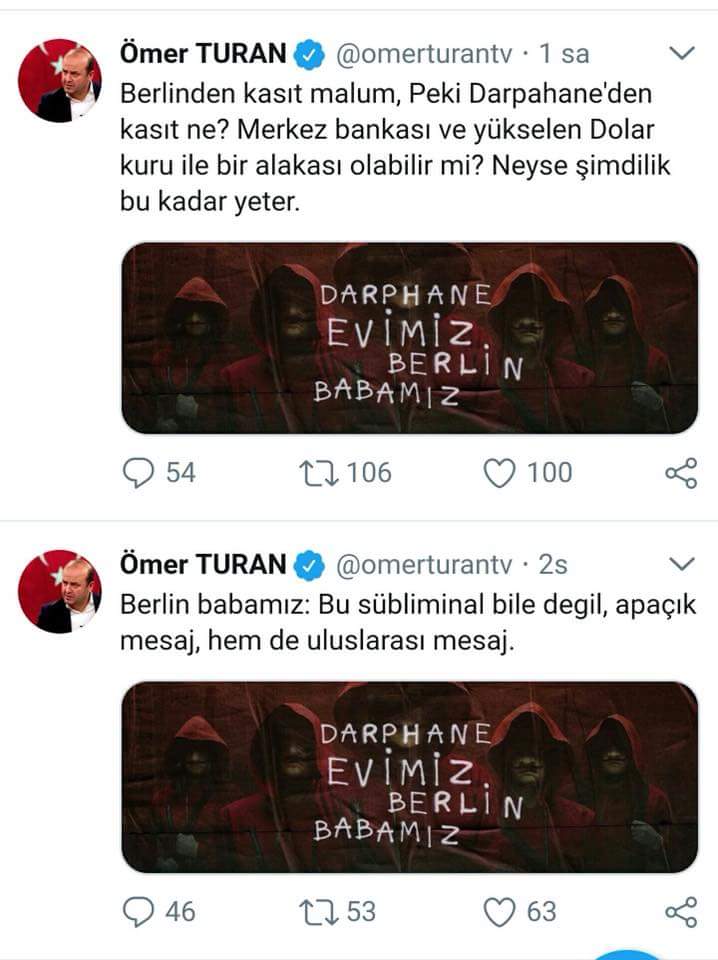Open the '2s' timestamp on second tweet
This screenshot has height=960, width=718.
(553, 565)
